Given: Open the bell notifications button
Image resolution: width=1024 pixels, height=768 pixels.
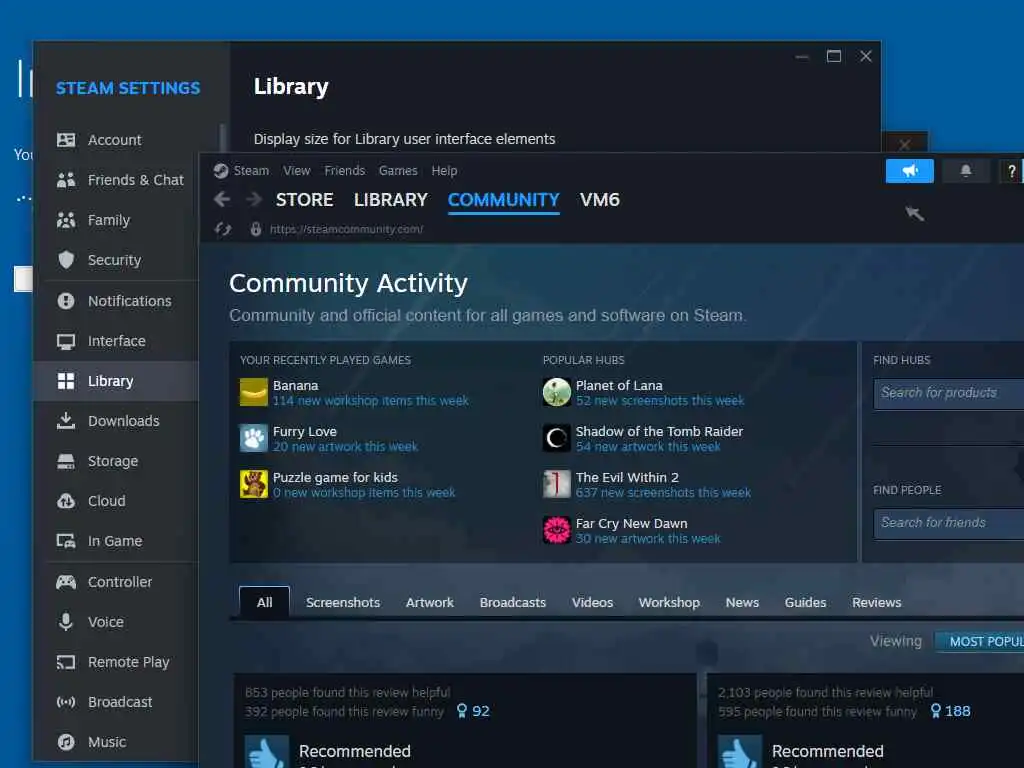Looking at the screenshot, I should 966,171.
